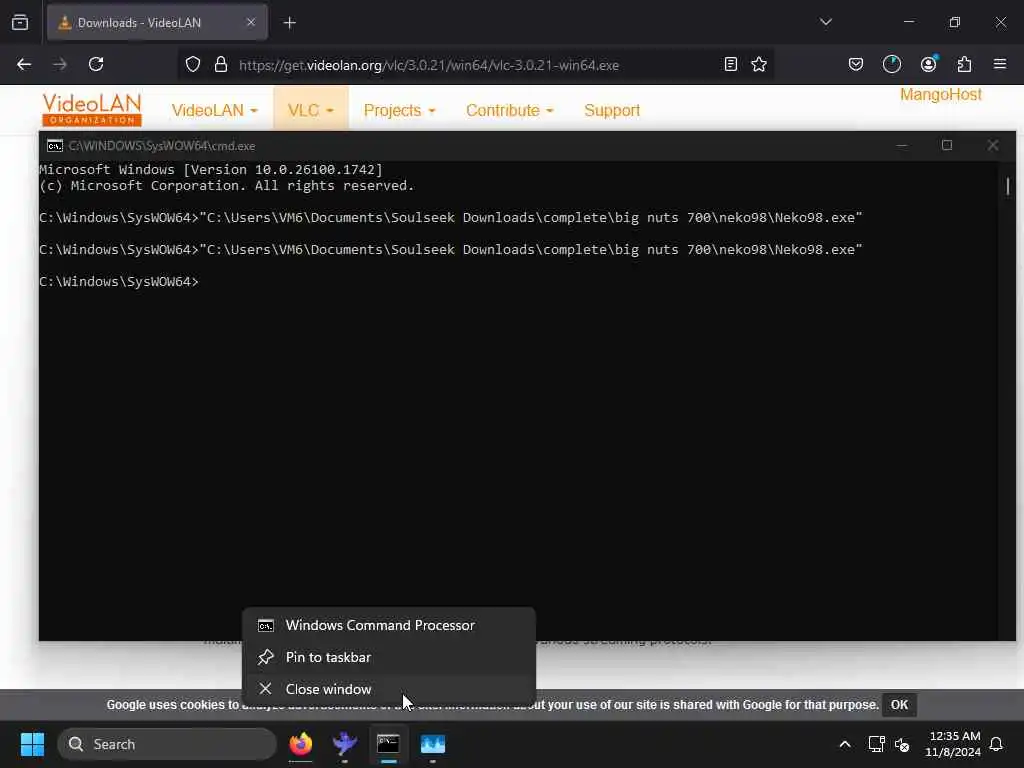Open Firefox account icon
Viewport: 1024px width, 768px height.
coord(929,64)
